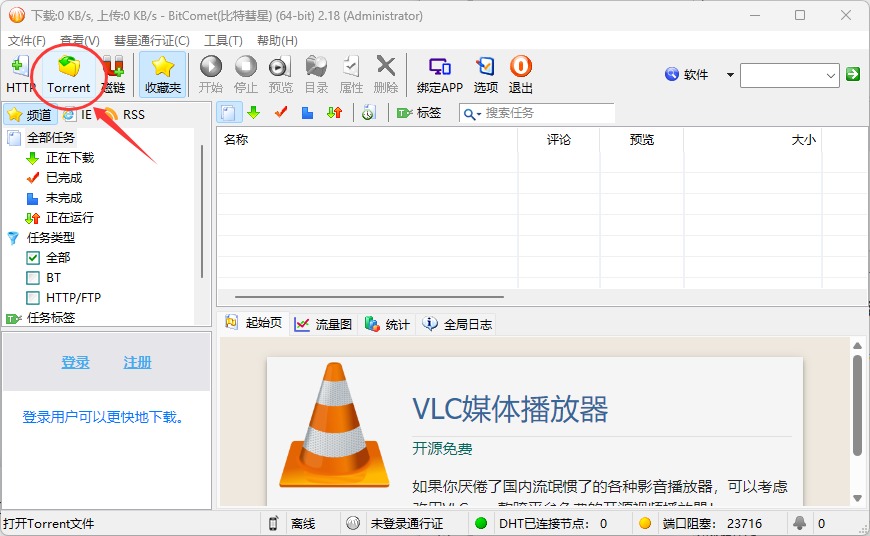Click the yellow 端口阻塞 port indicator
Viewport: 870px width, 536px height.
(645, 523)
